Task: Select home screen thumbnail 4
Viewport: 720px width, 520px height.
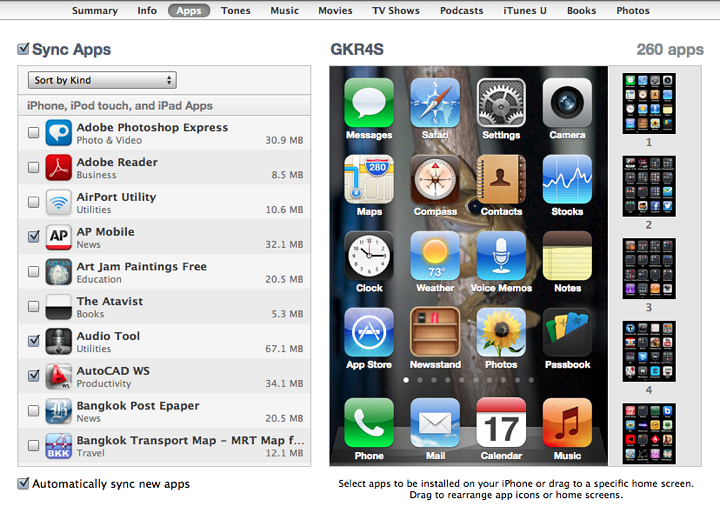Action: click(649, 351)
